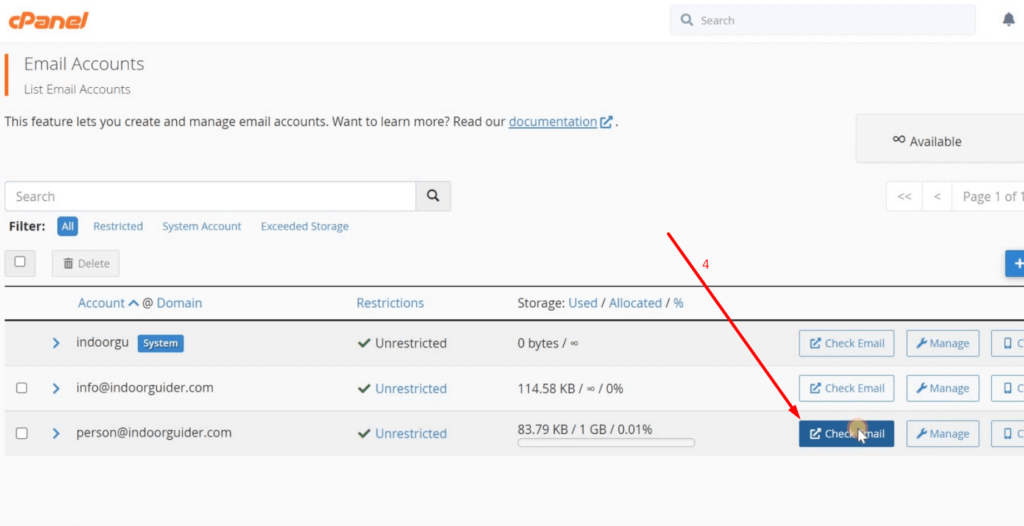Focus the top cPanel Search field

coord(823,20)
